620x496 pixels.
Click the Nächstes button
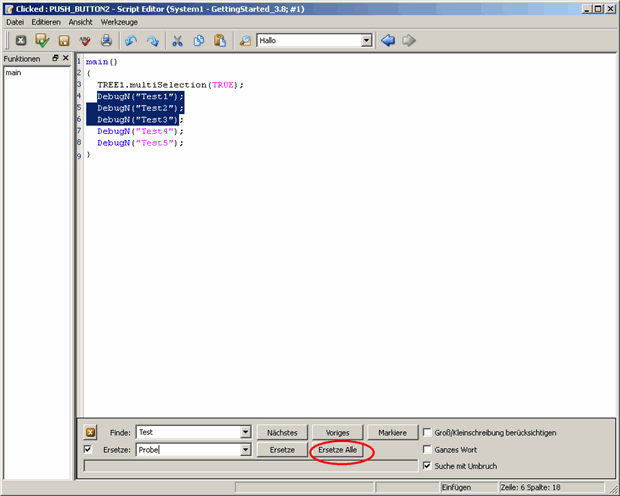coord(282,433)
